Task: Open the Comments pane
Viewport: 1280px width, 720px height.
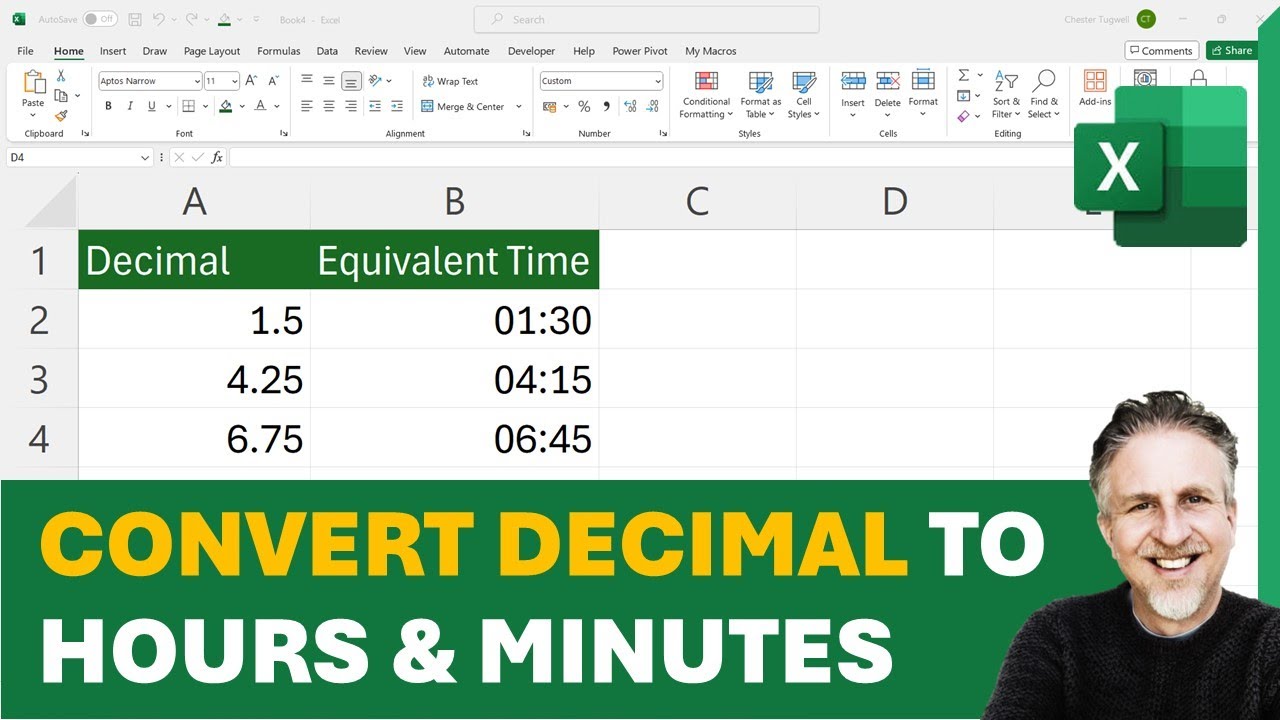Action: pyautogui.click(x=1161, y=51)
